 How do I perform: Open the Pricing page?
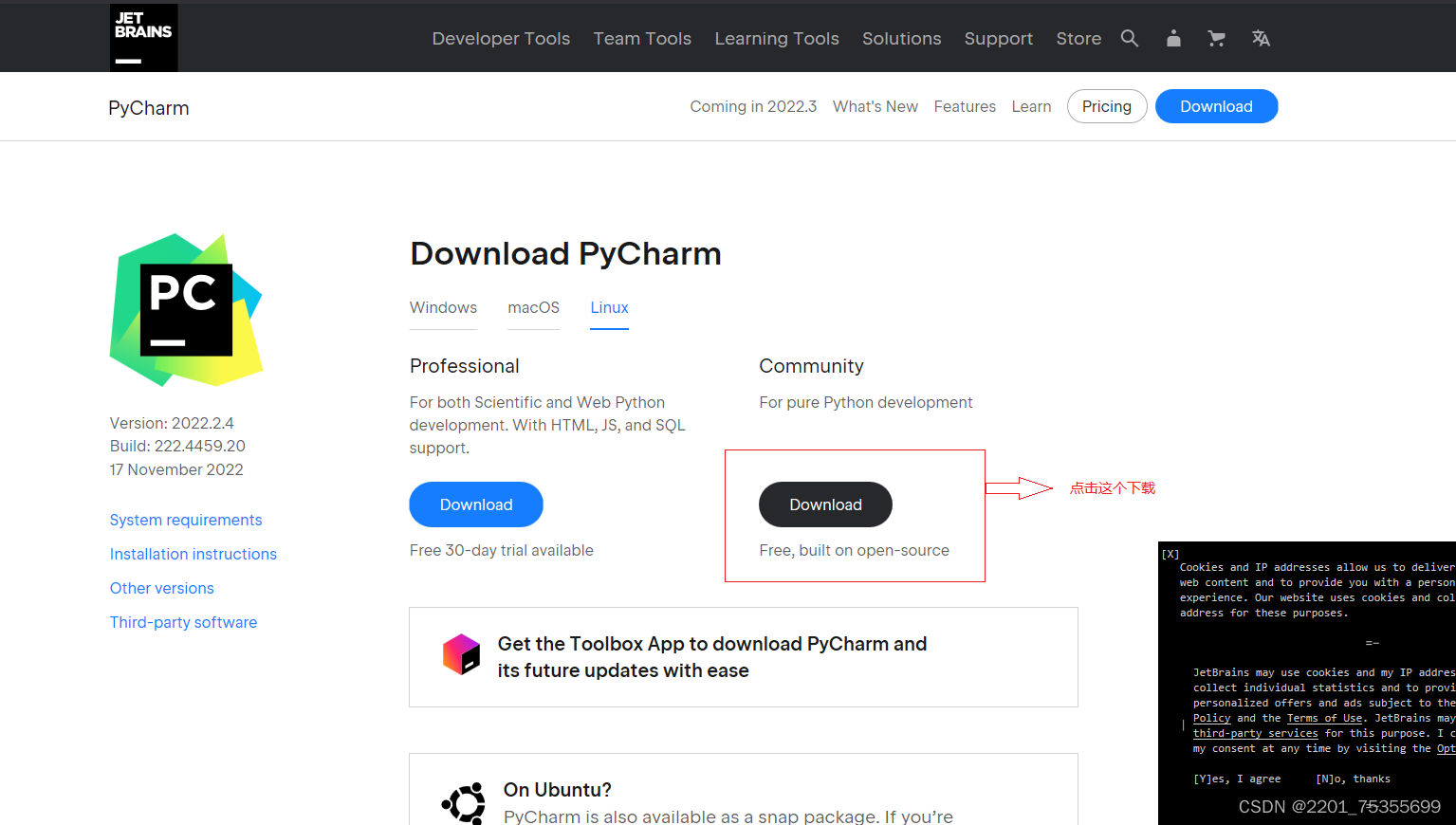1107,106
